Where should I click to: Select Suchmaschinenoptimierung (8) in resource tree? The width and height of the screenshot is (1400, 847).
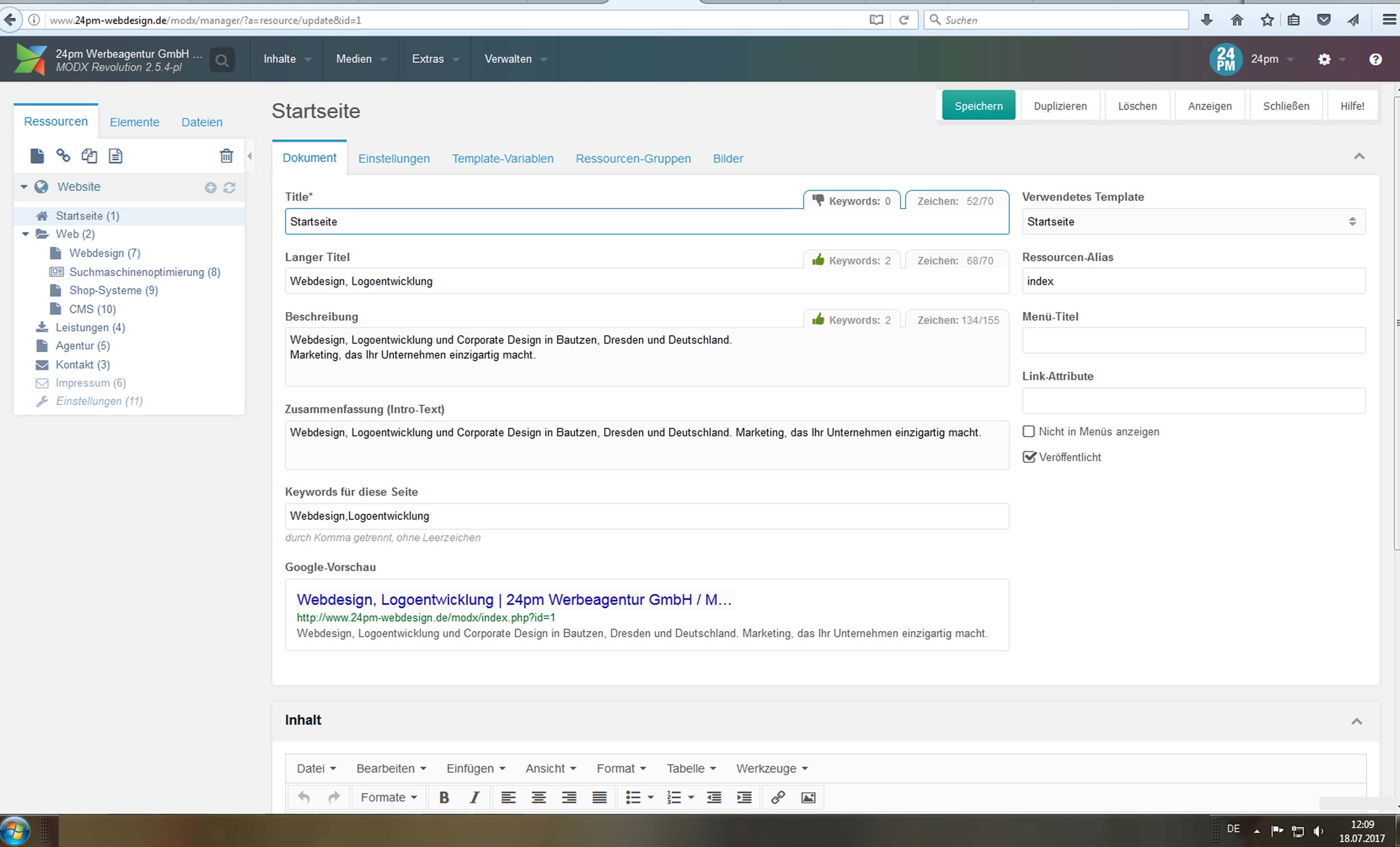[x=144, y=272]
